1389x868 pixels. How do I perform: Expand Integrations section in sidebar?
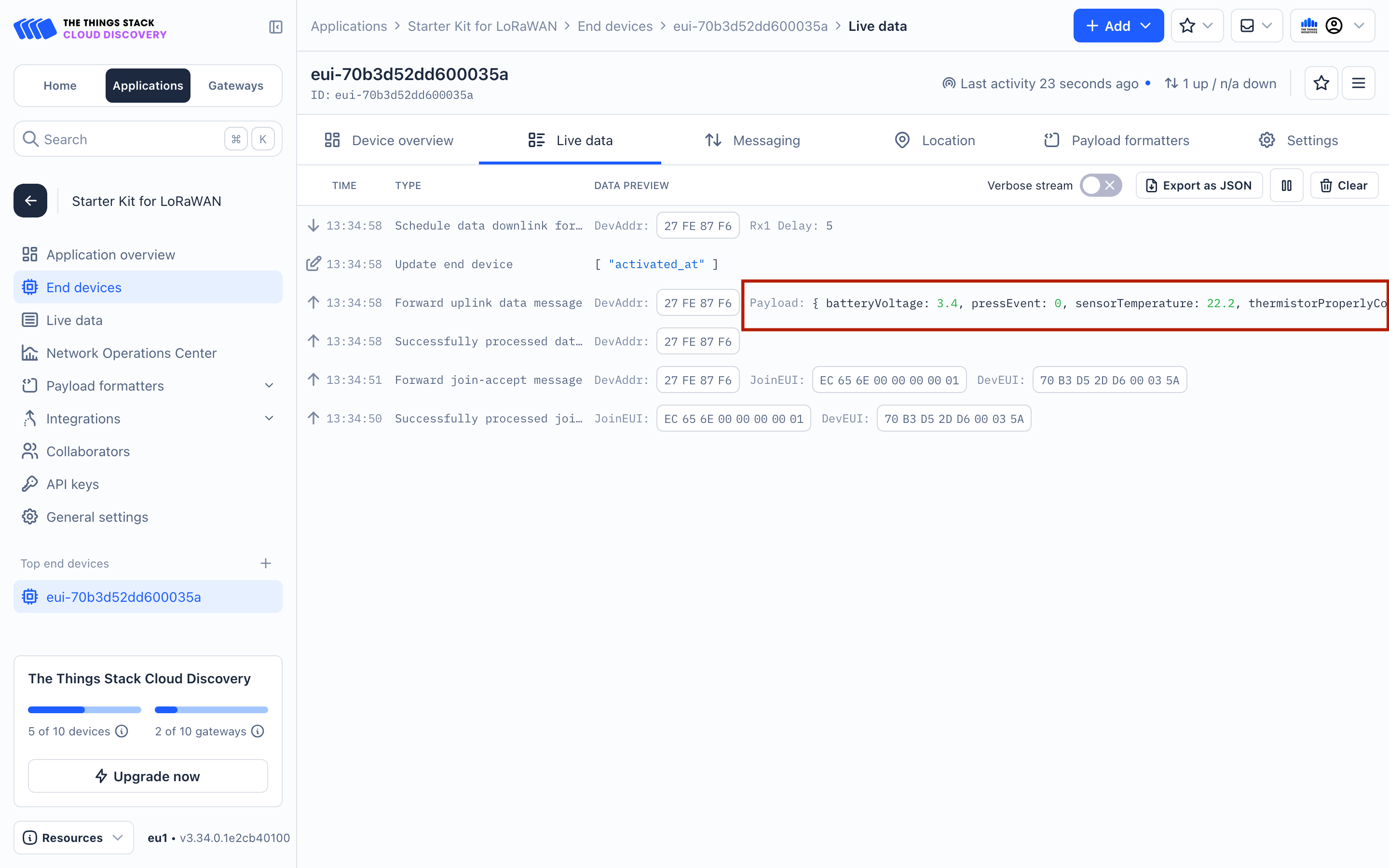pos(269,419)
